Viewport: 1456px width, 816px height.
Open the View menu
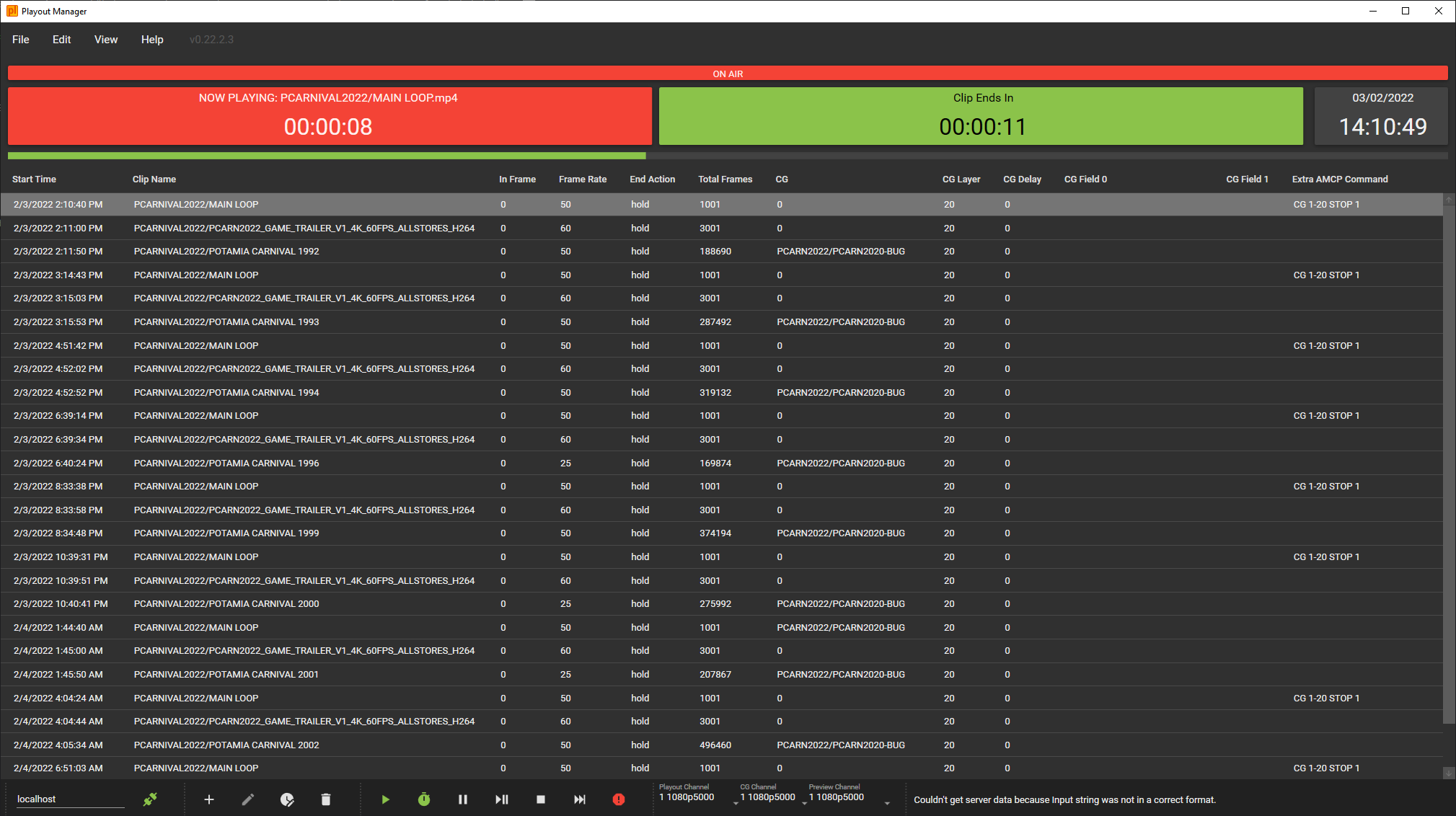point(105,40)
